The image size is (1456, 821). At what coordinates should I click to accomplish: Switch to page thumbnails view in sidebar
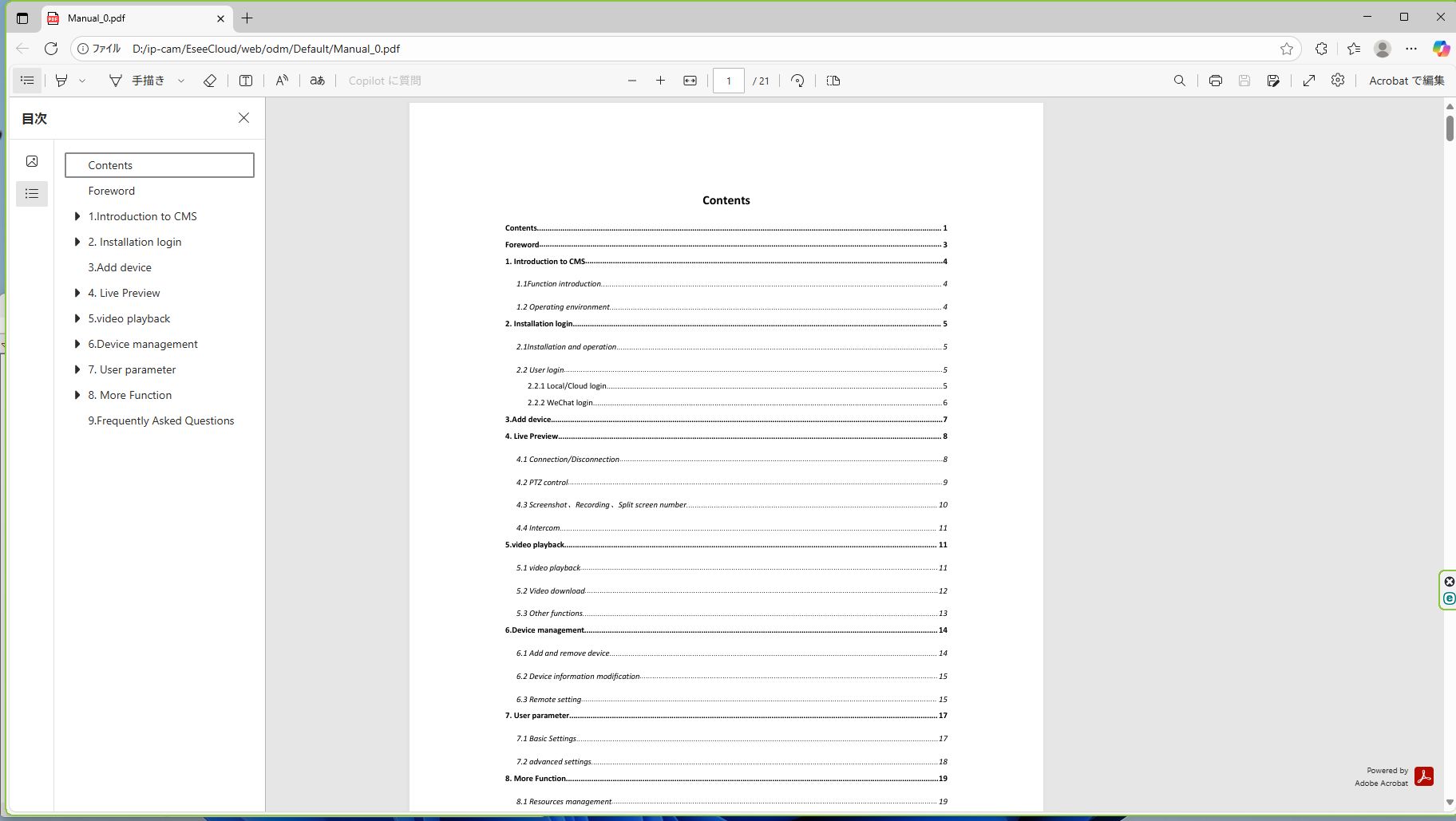point(32,161)
